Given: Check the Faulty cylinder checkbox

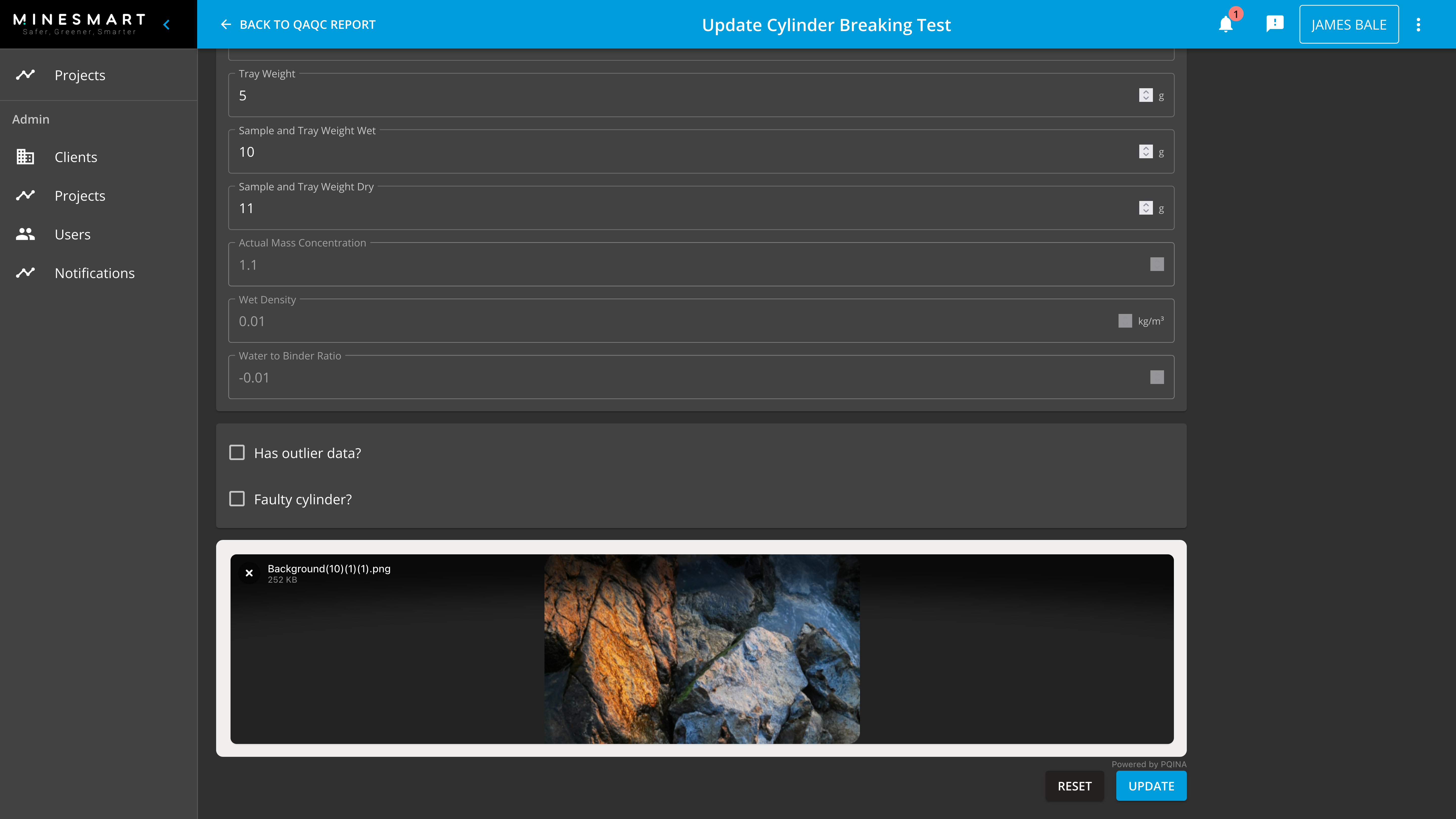Looking at the screenshot, I should point(237,499).
